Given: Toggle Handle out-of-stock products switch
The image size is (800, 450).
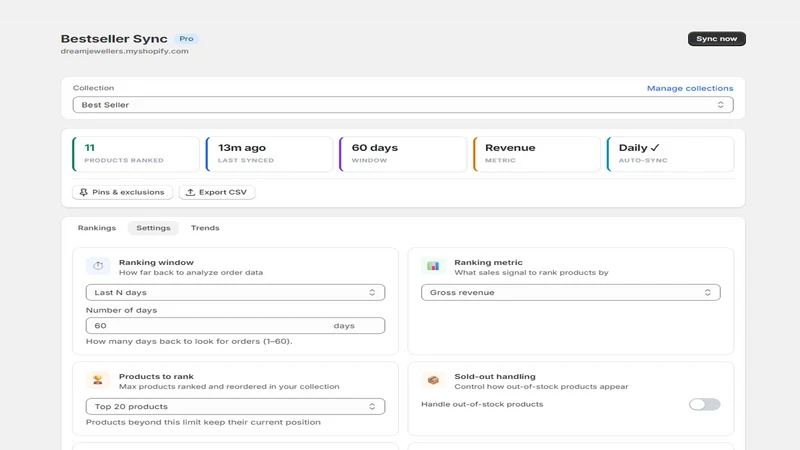Looking at the screenshot, I should click(705, 405).
